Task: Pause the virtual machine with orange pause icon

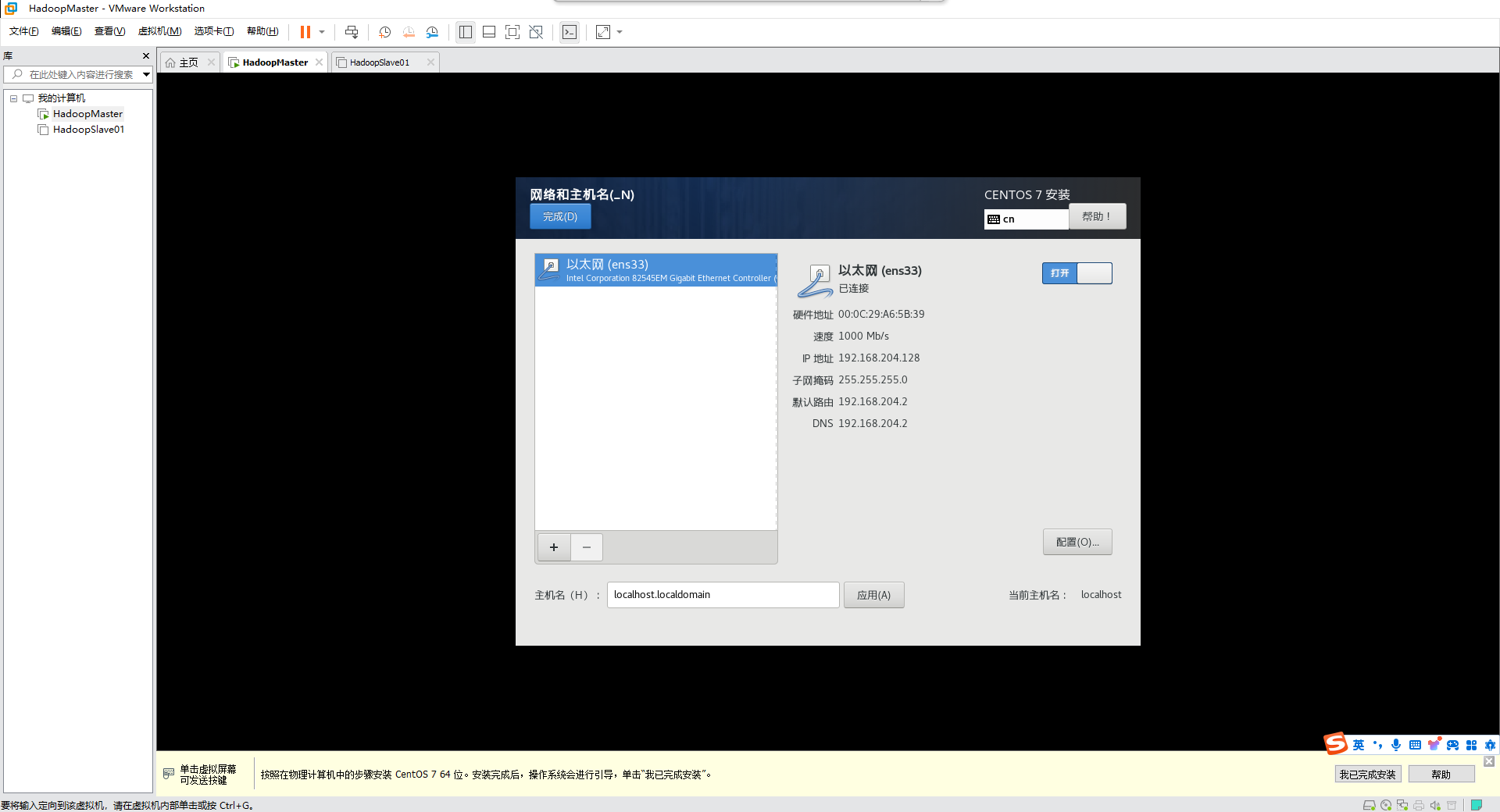Action: pyautogui.click(x=305, y=32)
